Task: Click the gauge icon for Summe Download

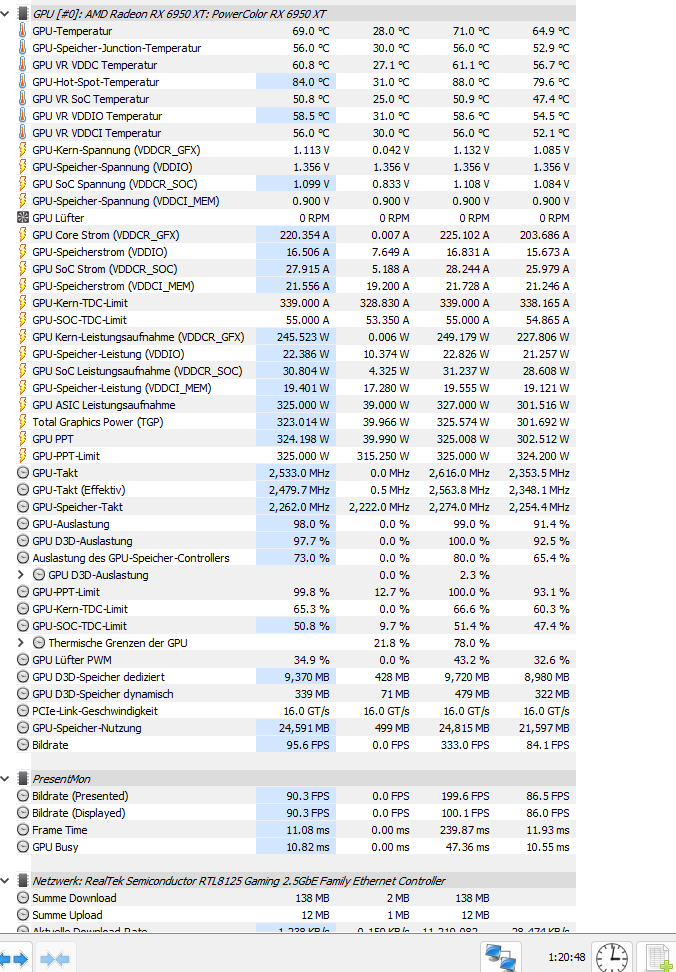Action: click(x=22, y=898)
